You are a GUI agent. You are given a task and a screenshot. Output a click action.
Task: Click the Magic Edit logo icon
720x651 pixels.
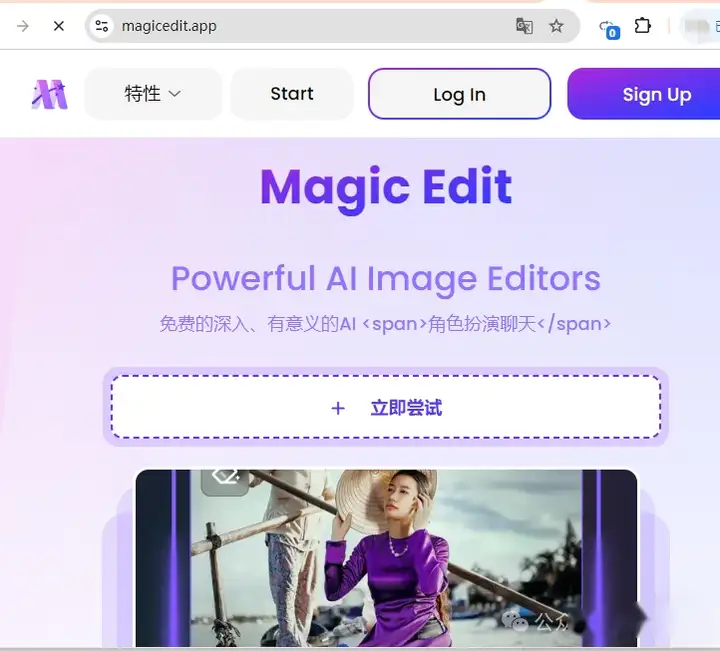pos(50,95)
